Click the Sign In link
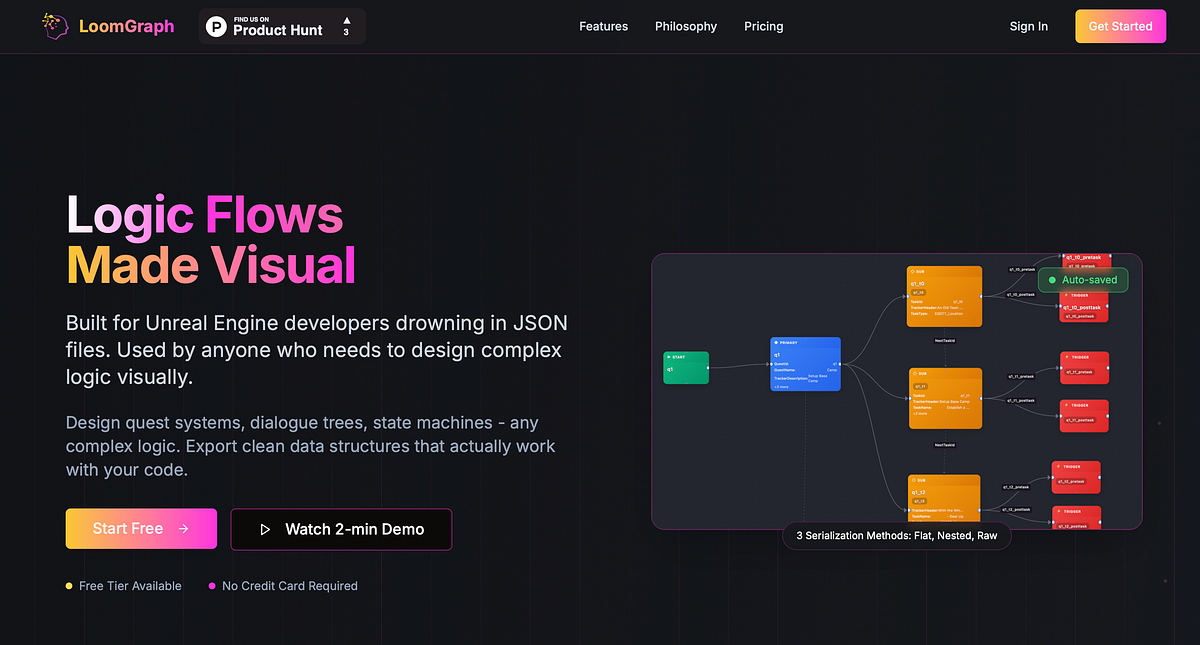The height and width of the screenshot is (645, 1200). click(1029, 26)
